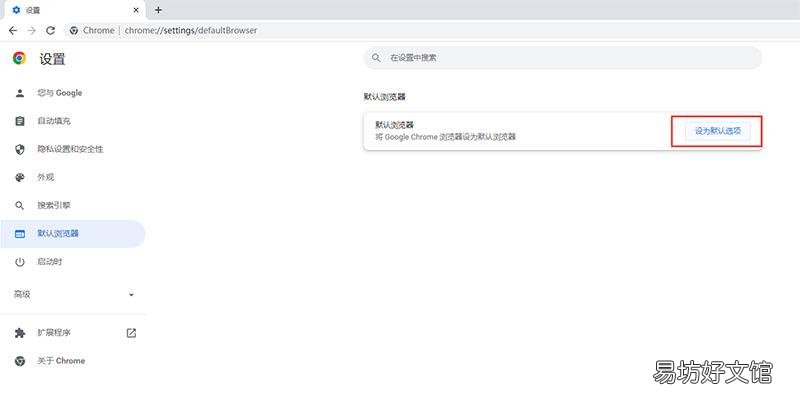Click the shield icon for 隐私设置和安全性
The height and width of the screenshot is (404, 800).
[20, 149]
